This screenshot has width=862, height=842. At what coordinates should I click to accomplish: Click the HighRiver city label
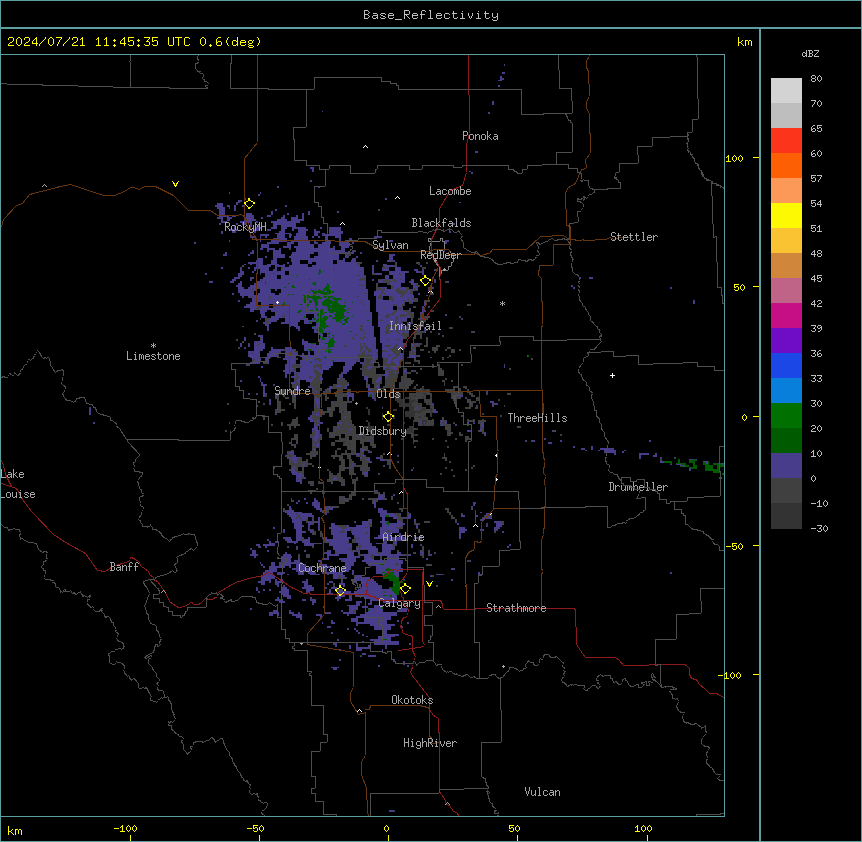point(430,743)
